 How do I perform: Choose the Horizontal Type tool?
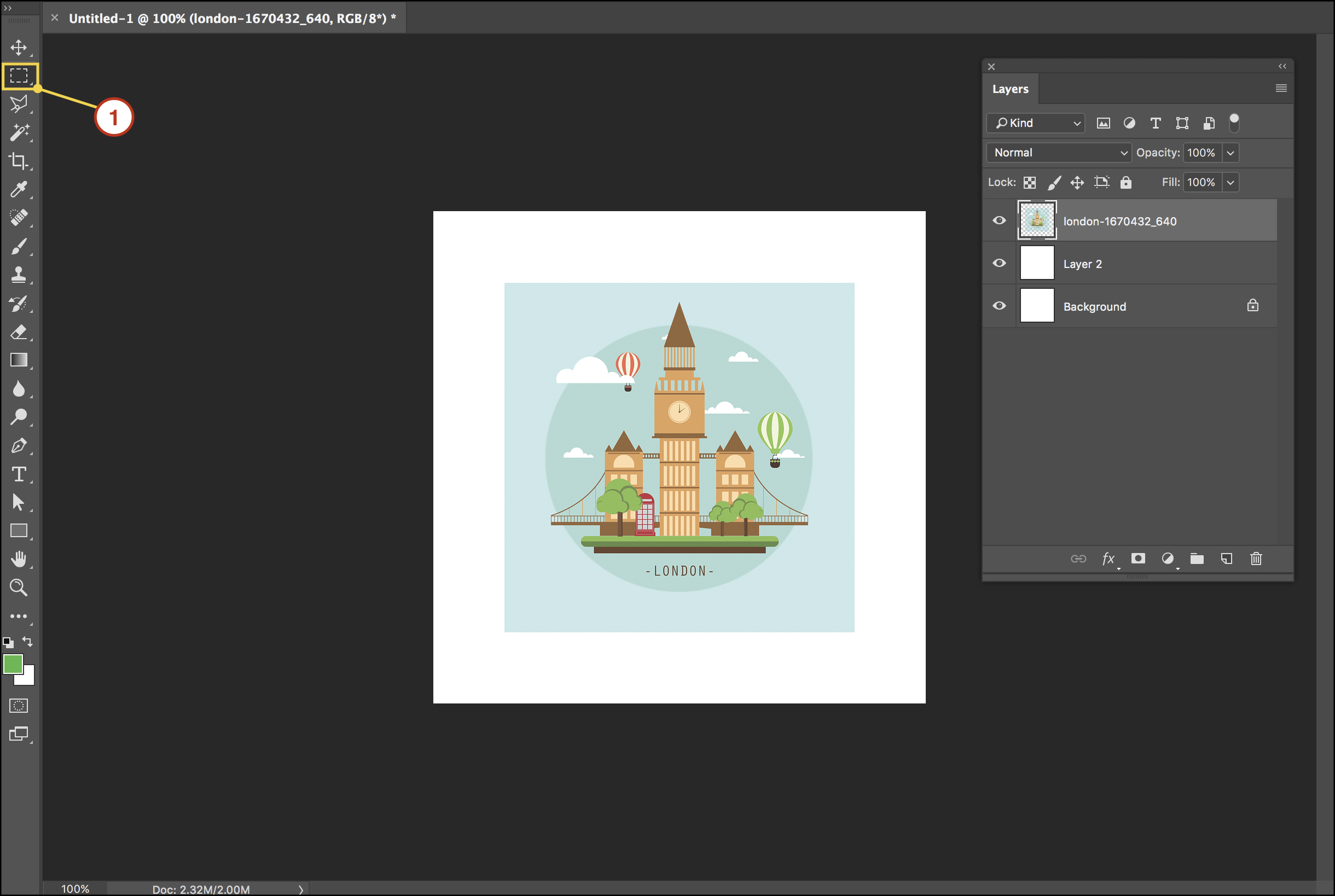[19, 474]
